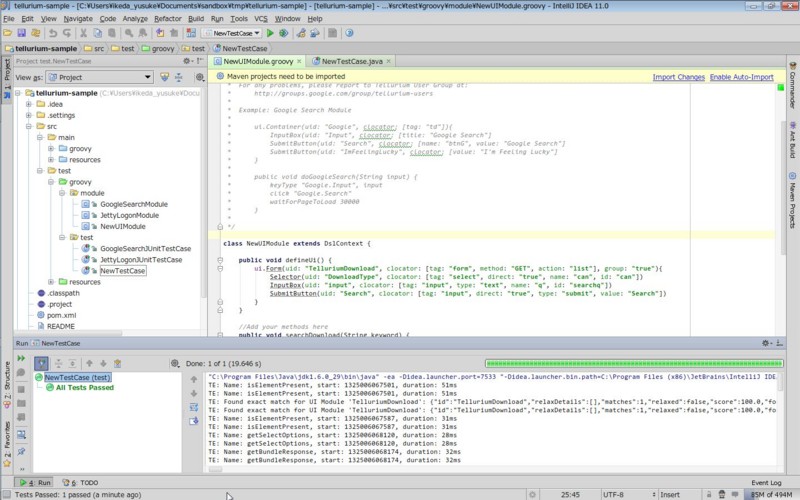Expand the .idea folder node
Viewport: 800px width, 500px height.
[29, 104]
